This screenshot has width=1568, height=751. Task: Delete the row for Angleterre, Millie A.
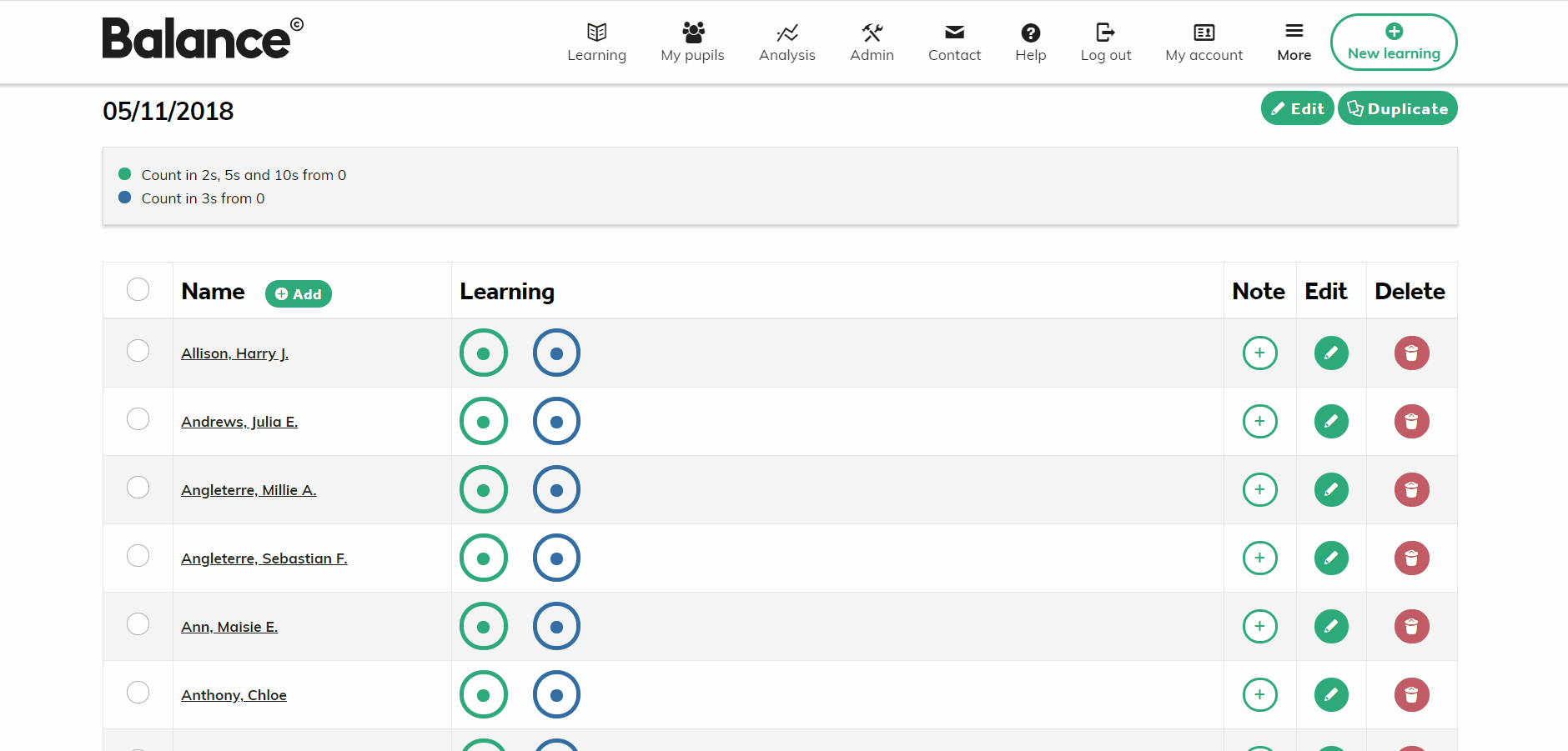pyautogui.click(x=1411, y=489)
